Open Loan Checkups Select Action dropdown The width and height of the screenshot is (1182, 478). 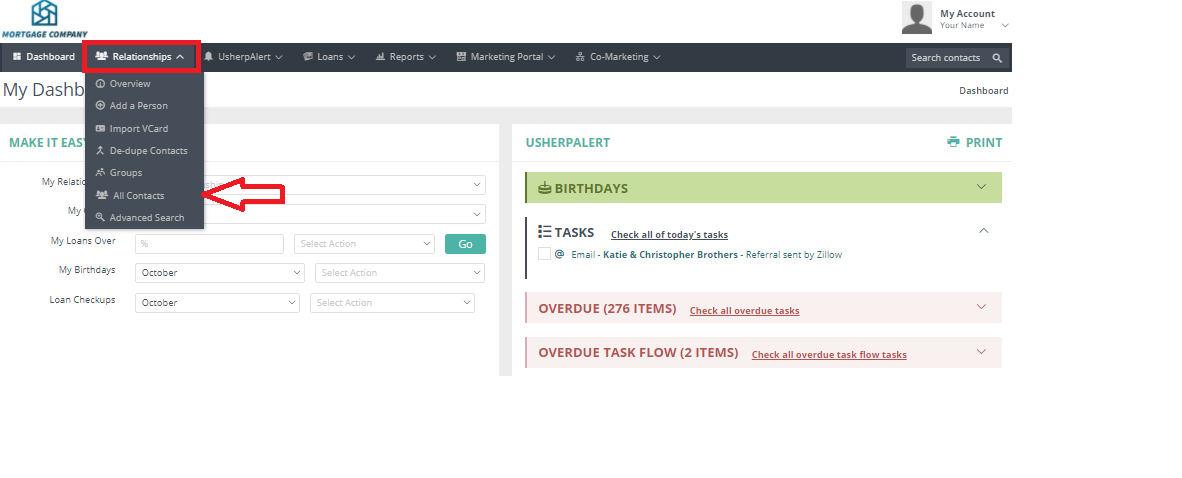click(392, 303)
